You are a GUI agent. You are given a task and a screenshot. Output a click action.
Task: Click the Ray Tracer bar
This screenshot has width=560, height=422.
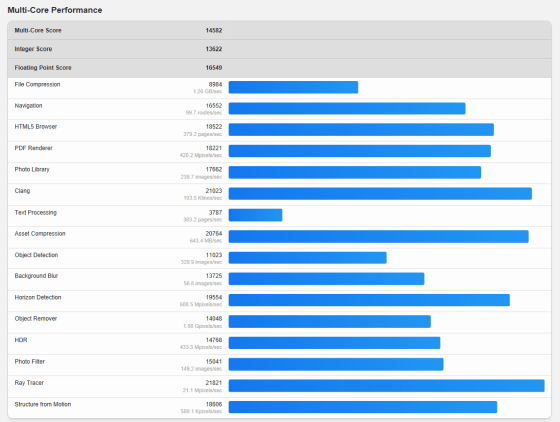coord(386,386)
